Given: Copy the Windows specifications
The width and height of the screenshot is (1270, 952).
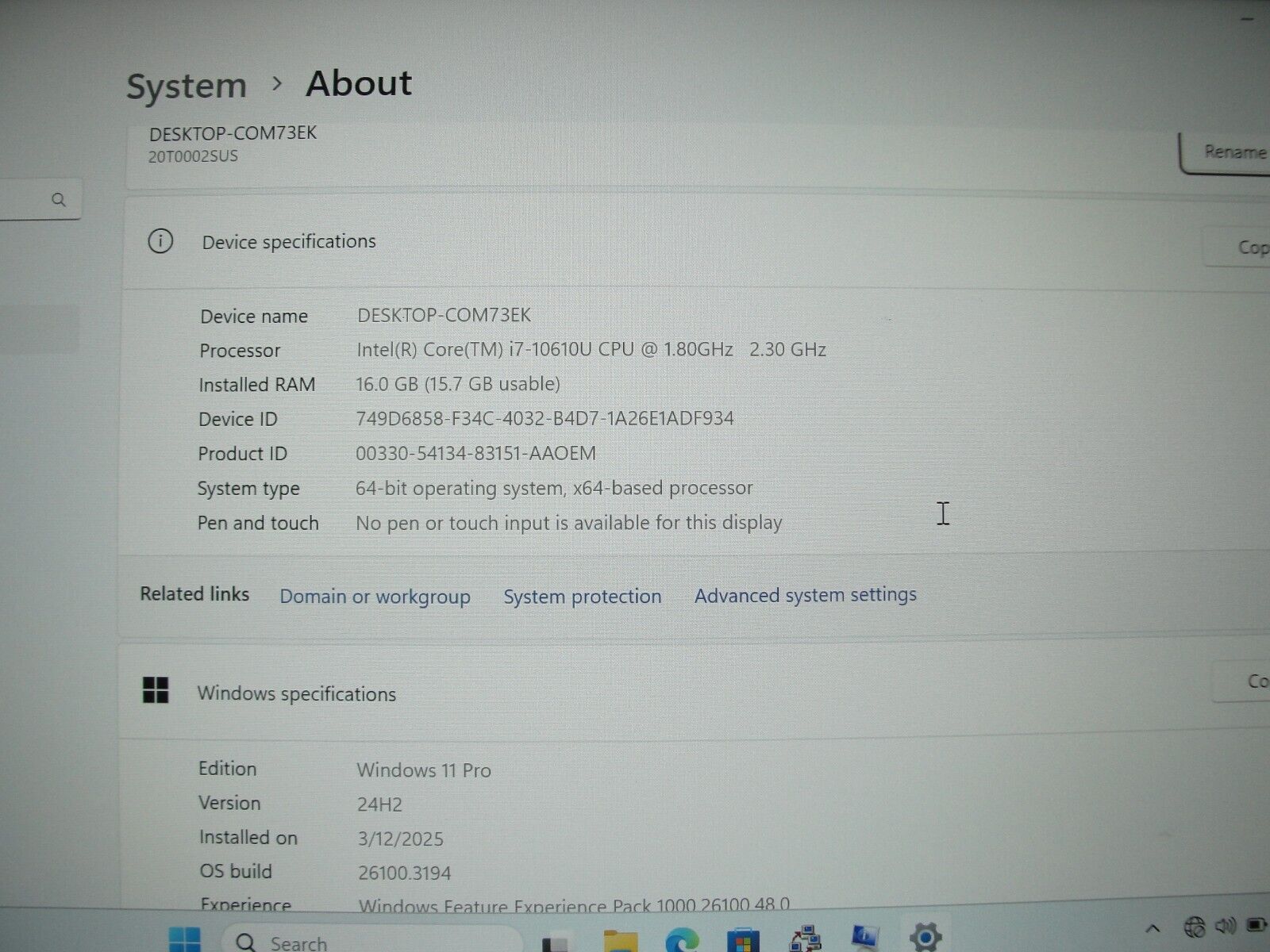Looking at the screenshot, I should [1242, 681].
